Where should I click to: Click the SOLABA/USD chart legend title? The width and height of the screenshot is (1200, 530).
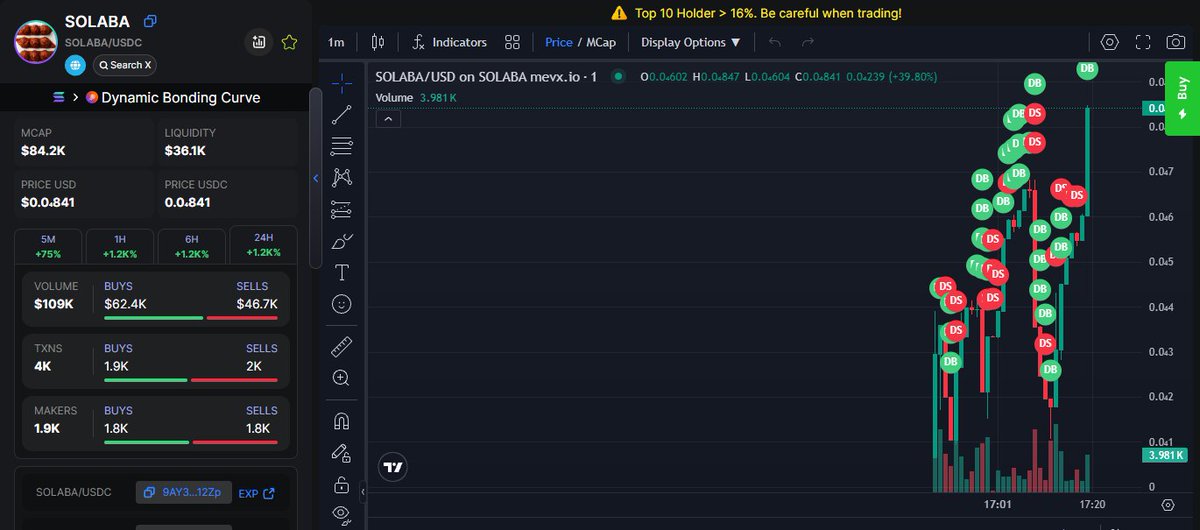click(x=486, y=77)
